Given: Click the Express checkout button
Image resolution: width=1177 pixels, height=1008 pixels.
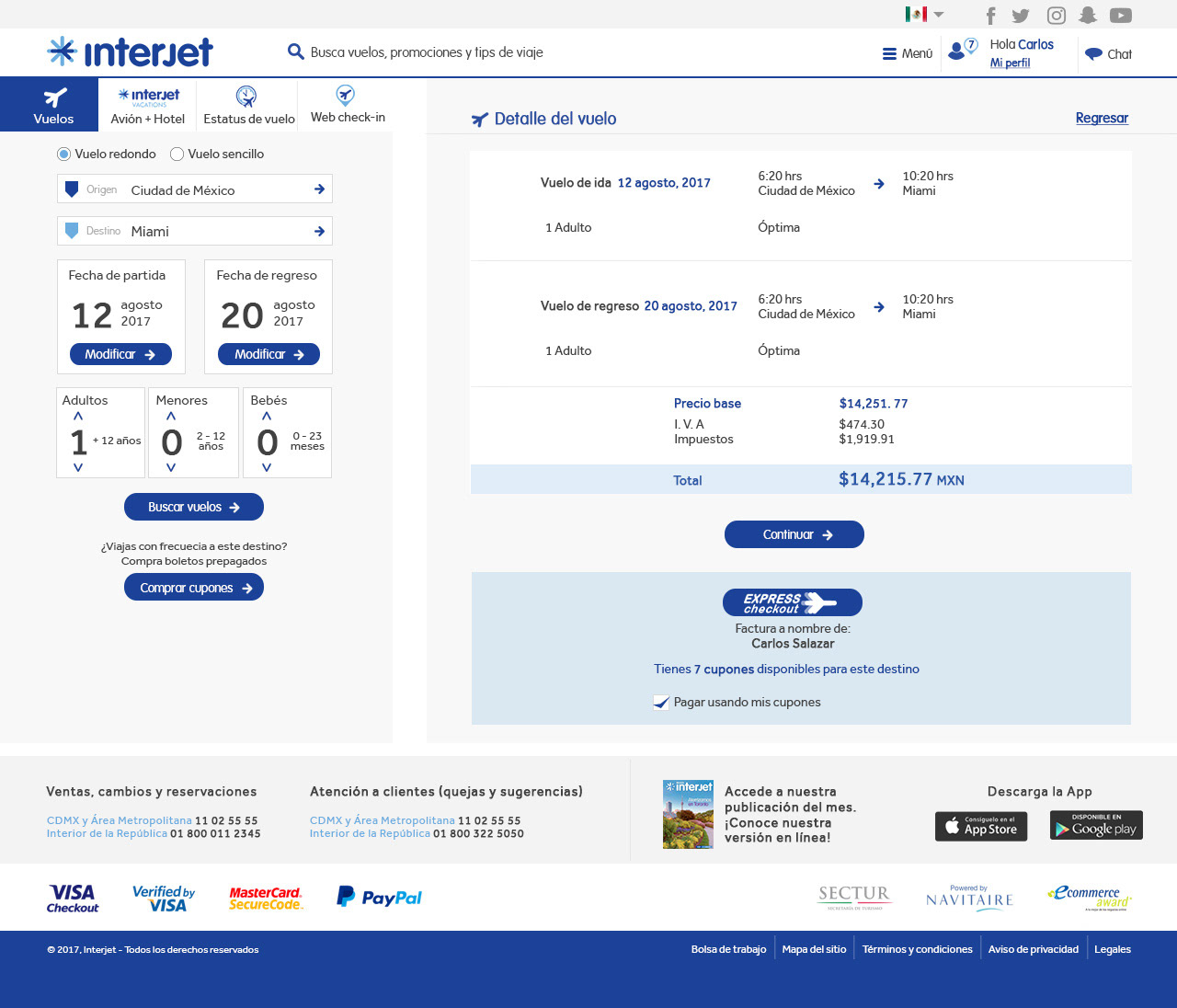Looking at the screenshot, I should (793, 602).
